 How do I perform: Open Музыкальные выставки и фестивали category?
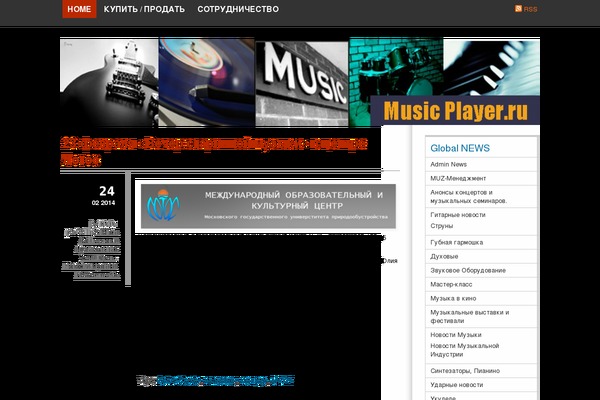point(470,317)
